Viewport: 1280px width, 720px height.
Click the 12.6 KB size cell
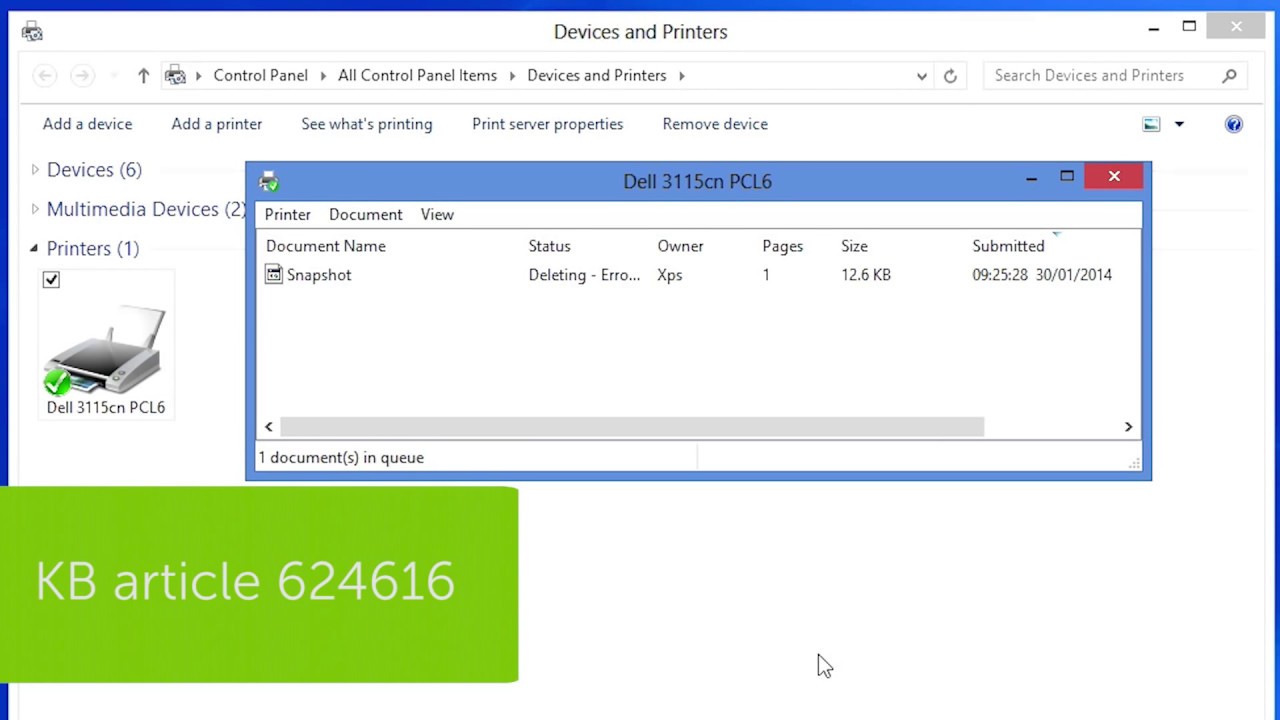(866, 275)
